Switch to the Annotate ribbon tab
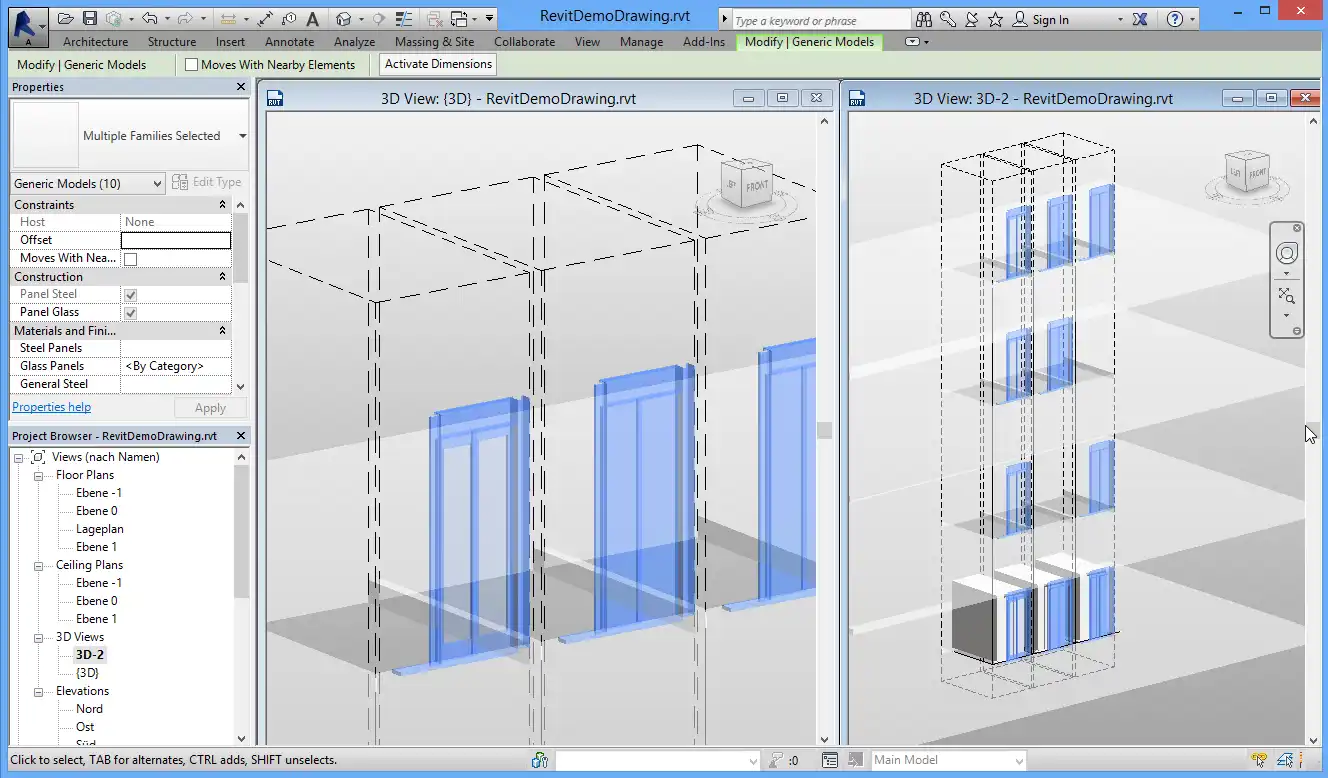1328x778 pixels. (x=289, y=42)
